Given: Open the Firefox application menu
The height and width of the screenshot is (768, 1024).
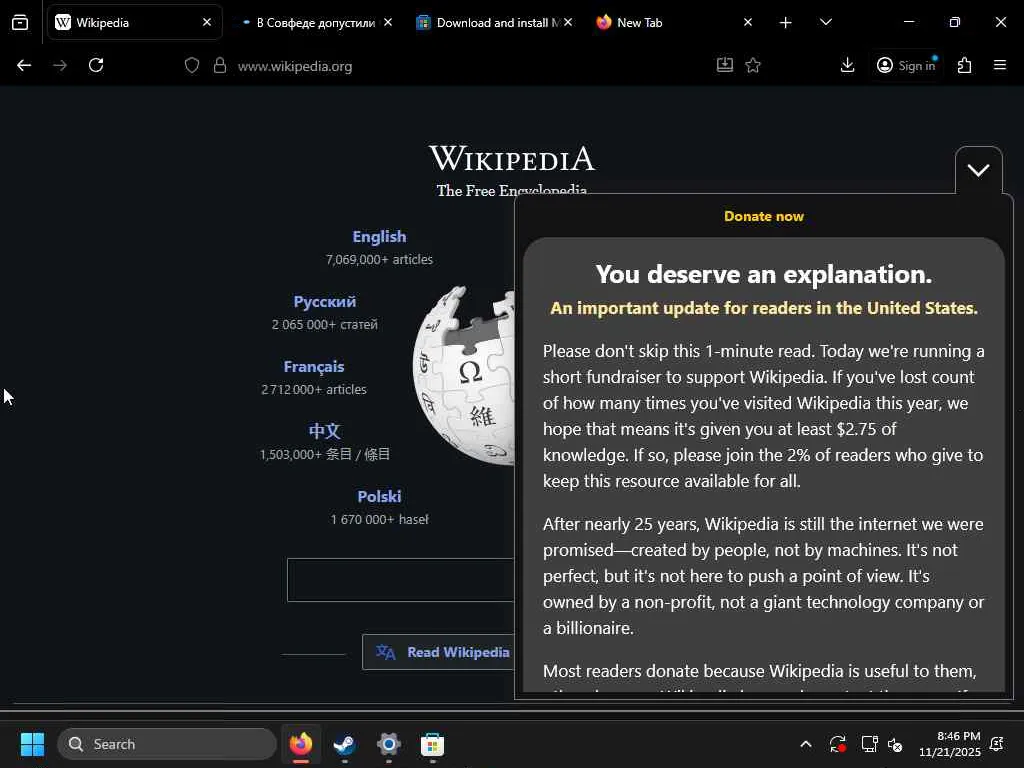Looking at the screenshot, I should point(1000,65).
